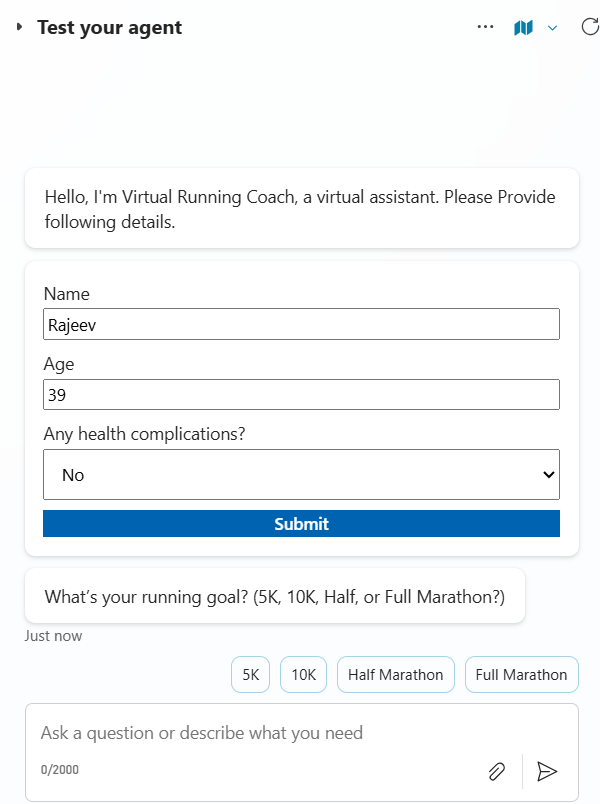This screenshot has width=600, height=804.
Task: Choose the 5K quick reply
Action: 250,675
